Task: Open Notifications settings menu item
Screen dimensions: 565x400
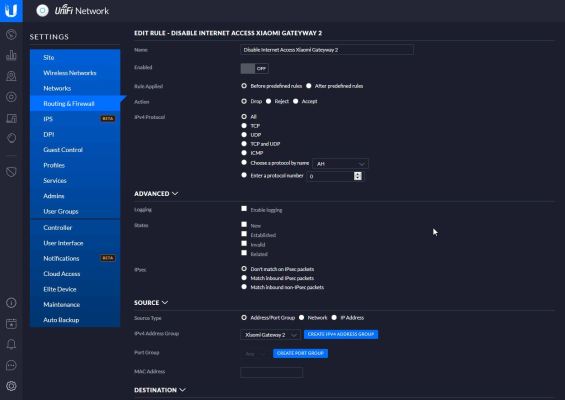Action: pyautogui.click(x=75, y=258)
